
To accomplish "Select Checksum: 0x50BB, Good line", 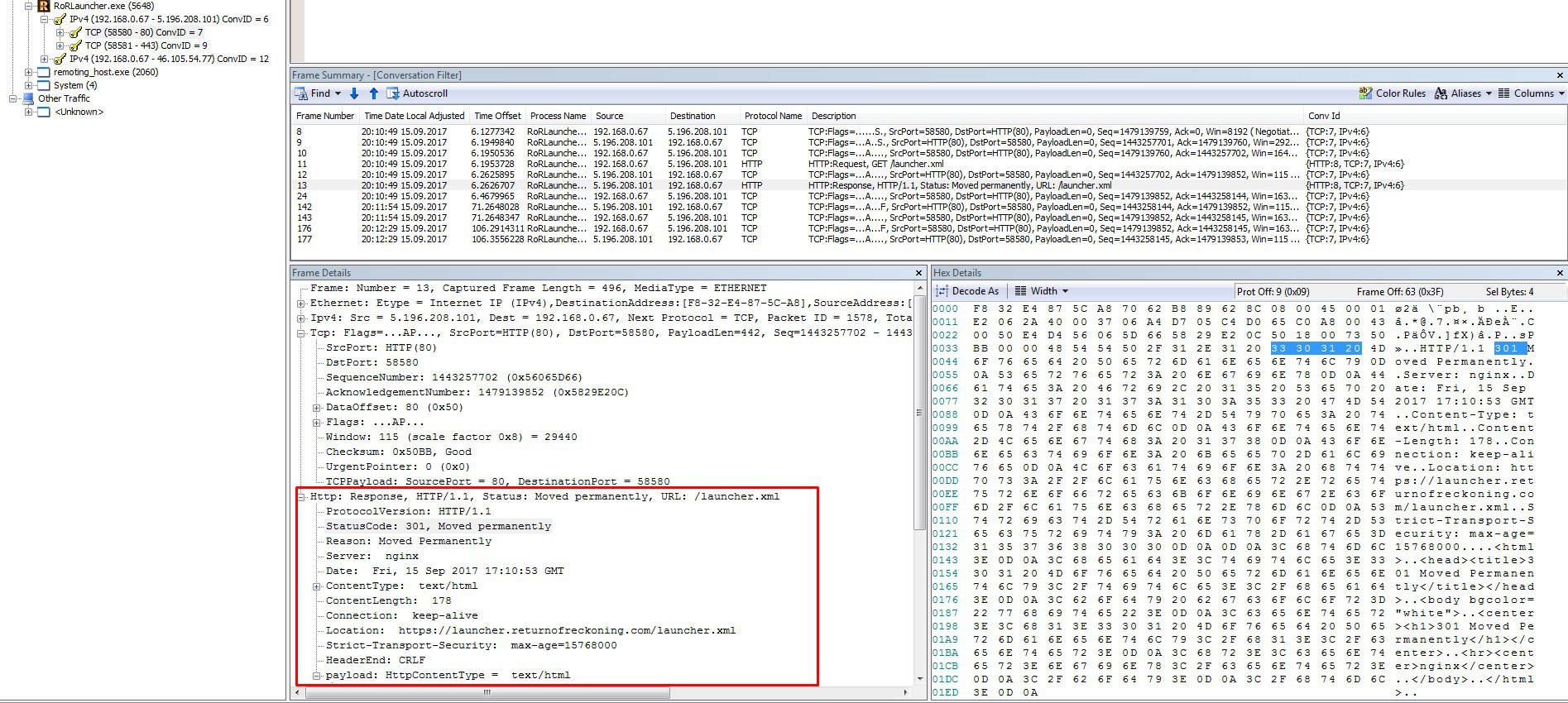I will pos(398,452).
